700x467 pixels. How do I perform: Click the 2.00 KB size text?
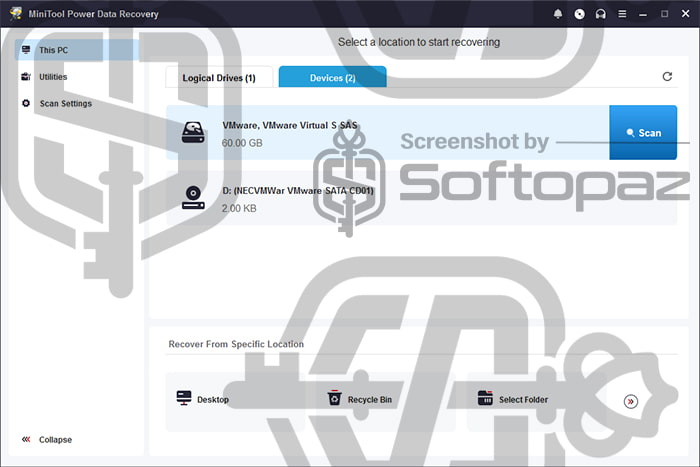(239, 208)
